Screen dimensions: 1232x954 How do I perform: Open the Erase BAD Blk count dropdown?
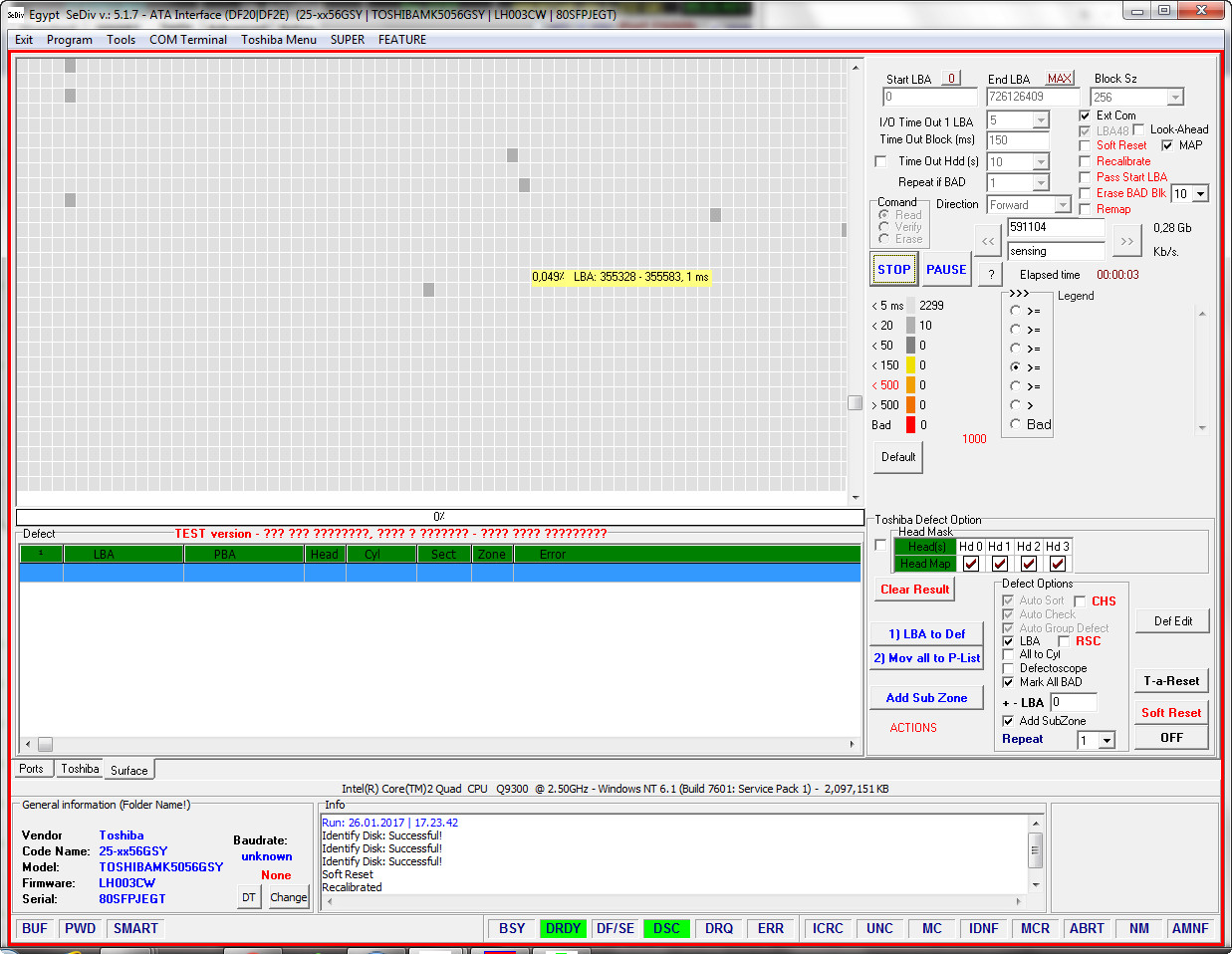click(1200, 194)
